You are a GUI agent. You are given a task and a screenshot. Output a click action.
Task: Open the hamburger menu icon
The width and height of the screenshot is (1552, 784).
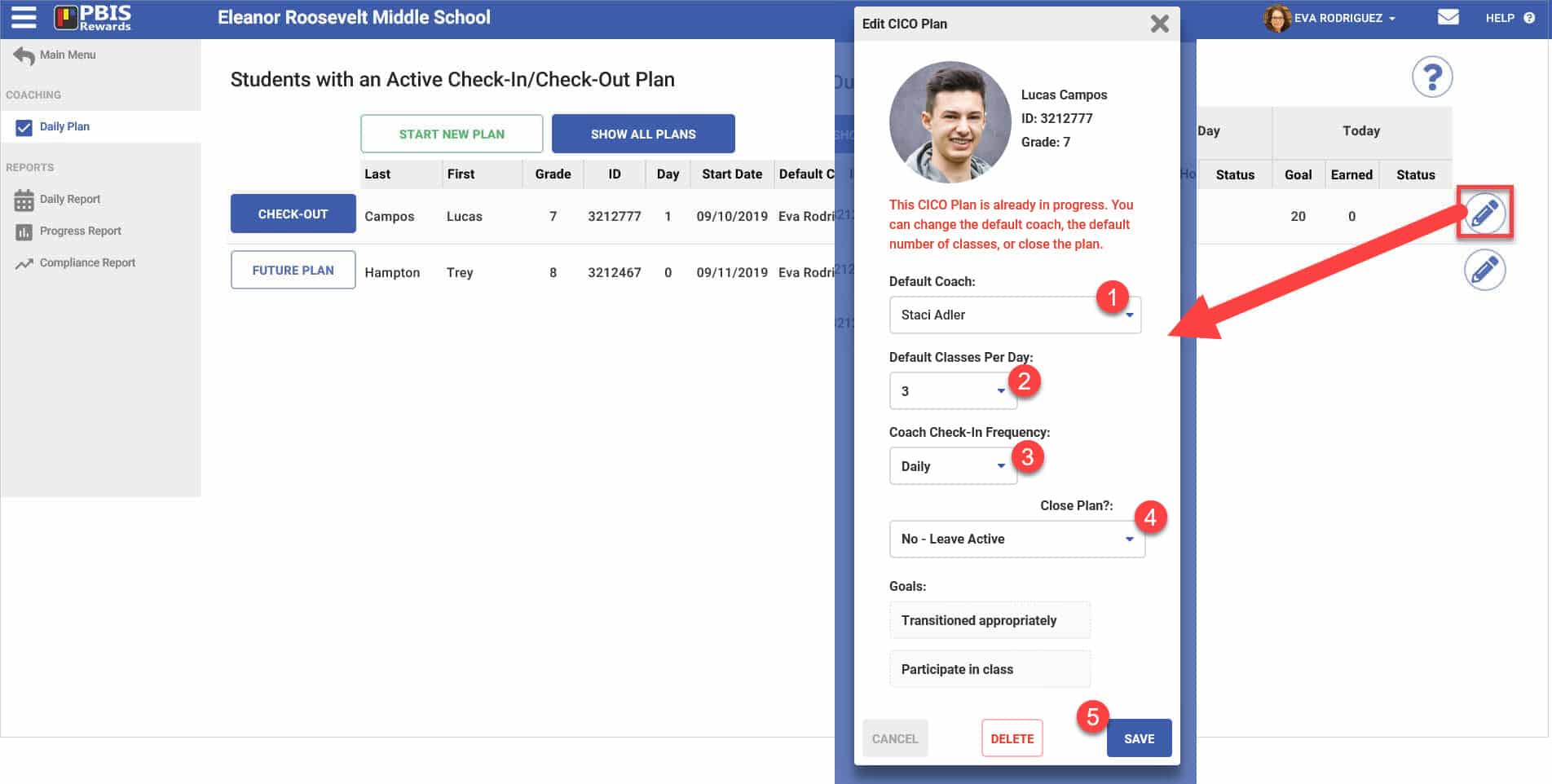(x=24, y=17)
